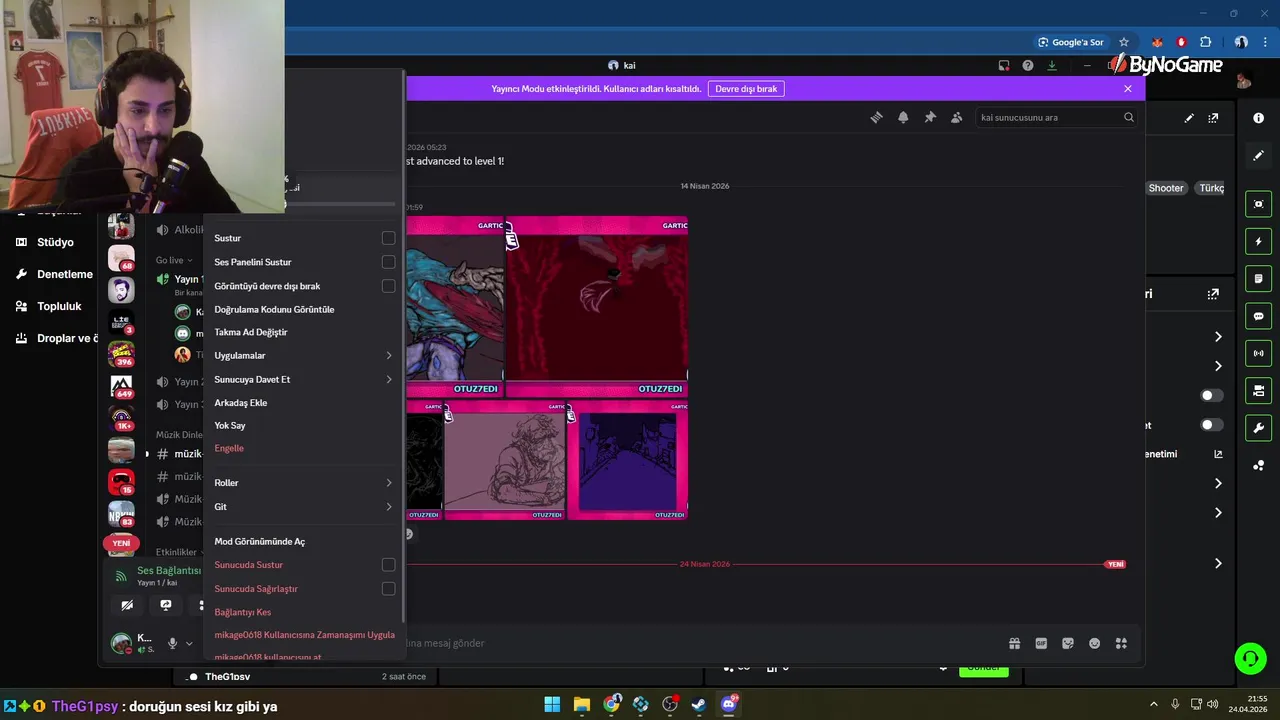The width and height of the screenshot is (1280, 720).
Task: Open notification settings bell icon
Action: click(903, 117)
